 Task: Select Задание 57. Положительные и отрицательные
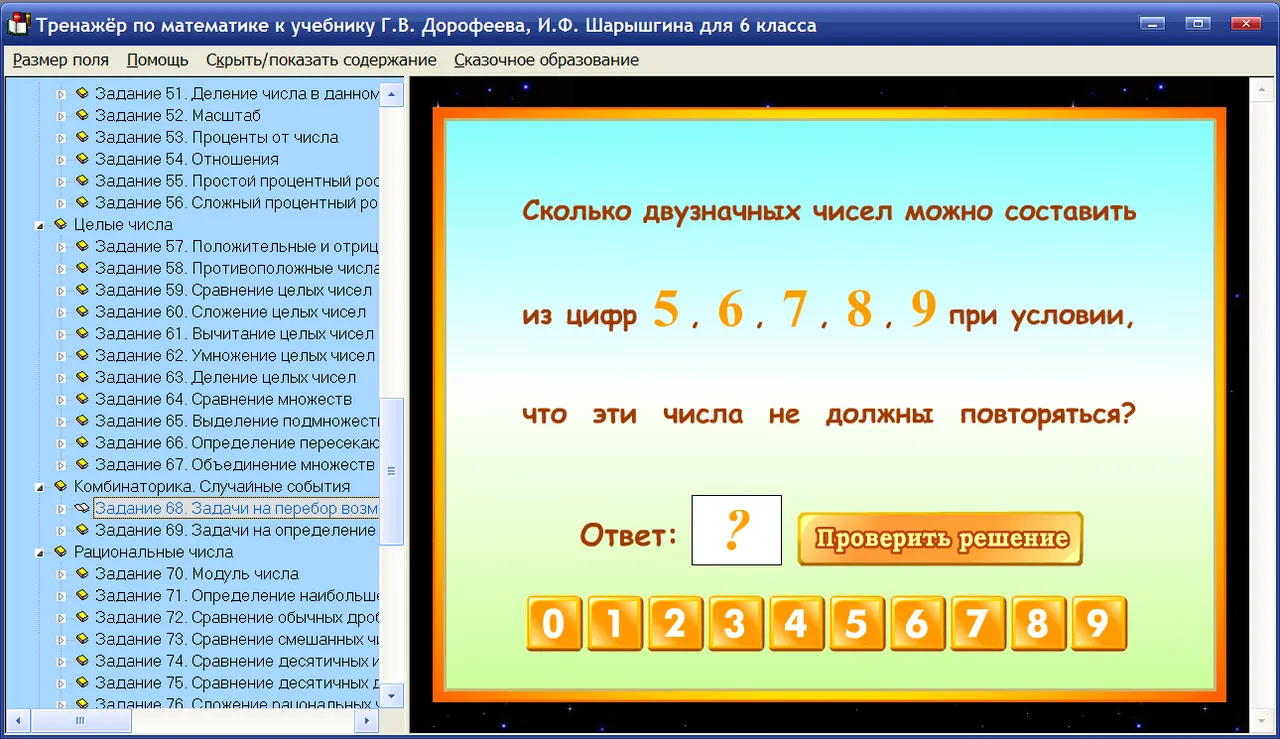point(237,246)
